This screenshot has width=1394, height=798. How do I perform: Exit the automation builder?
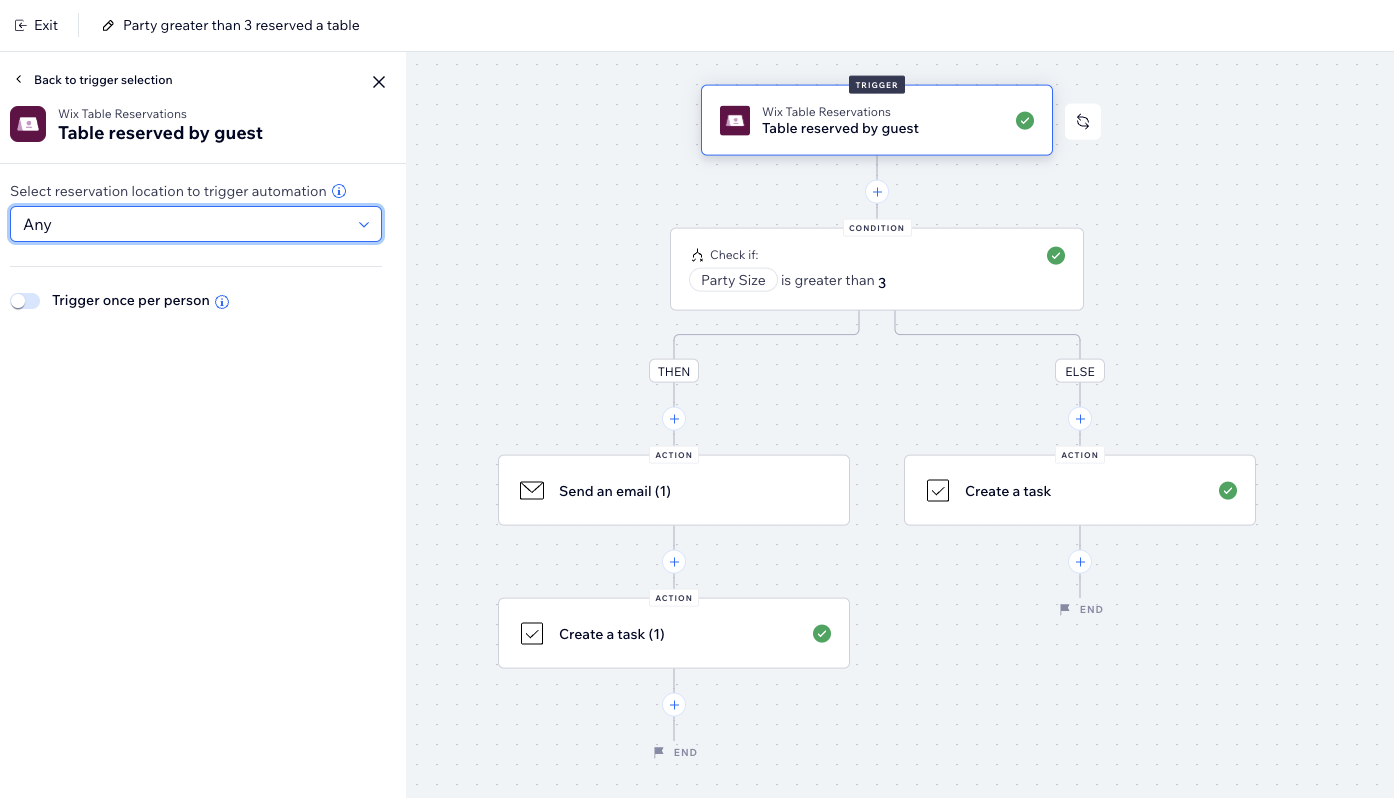tap(37, 26)
